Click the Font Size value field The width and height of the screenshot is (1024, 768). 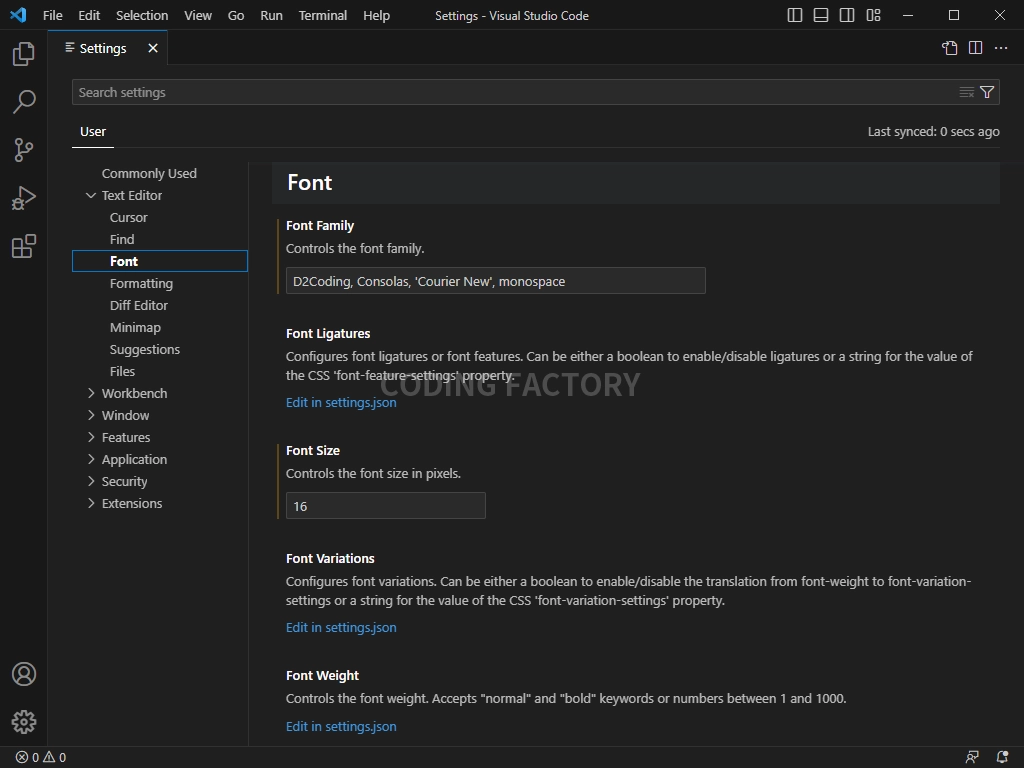(x=385, y=505)
